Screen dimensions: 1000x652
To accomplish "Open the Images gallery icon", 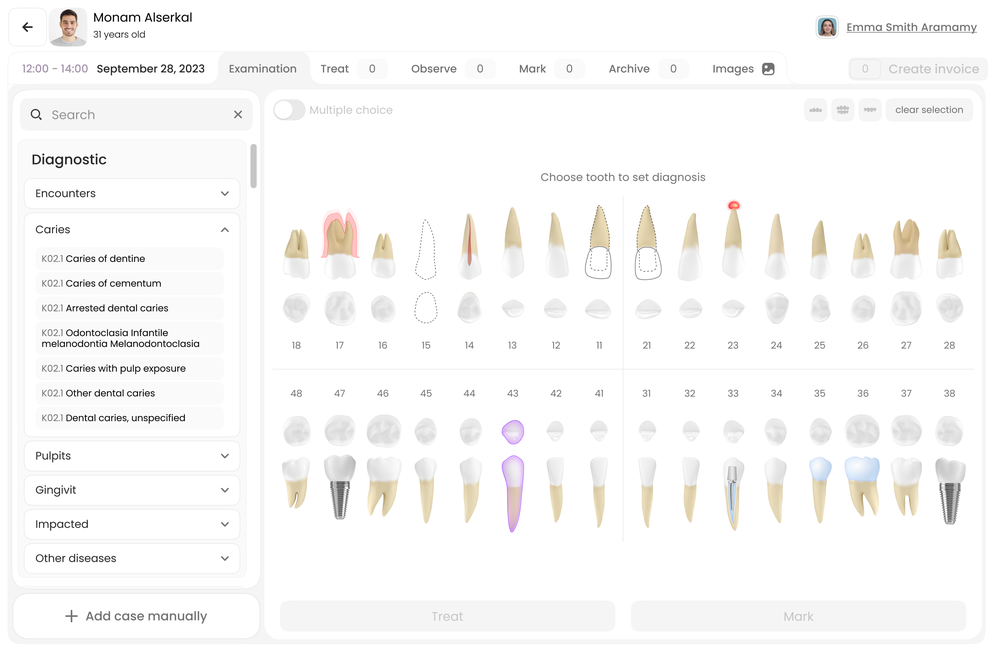I will (x=768, y=69).
